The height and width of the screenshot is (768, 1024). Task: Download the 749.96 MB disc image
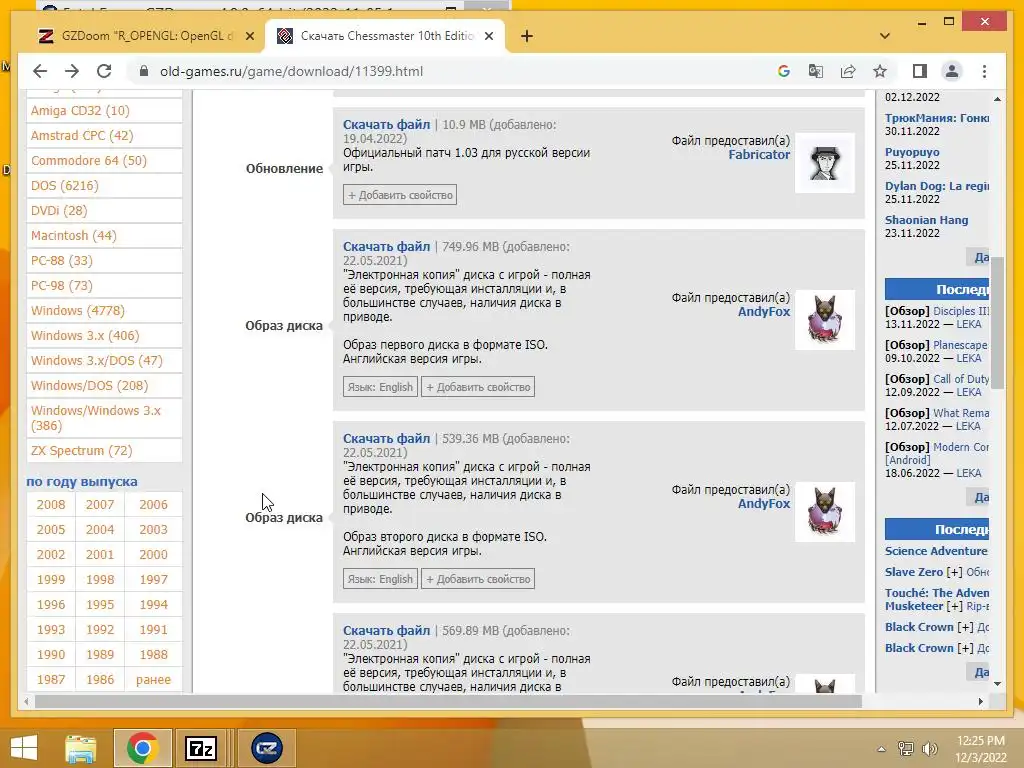click(387, 246)
